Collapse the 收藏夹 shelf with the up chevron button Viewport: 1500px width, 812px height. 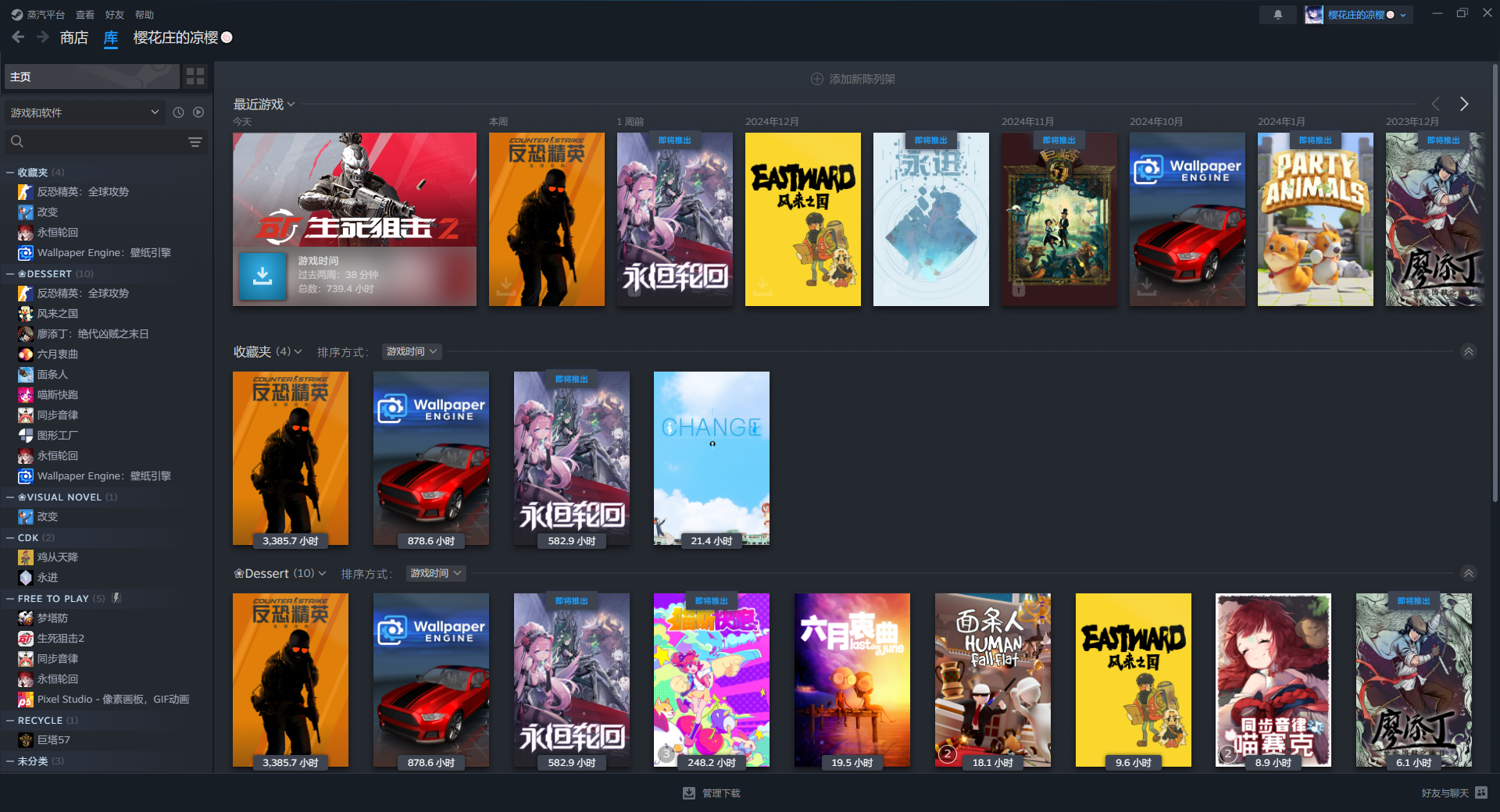(1469, 351)
